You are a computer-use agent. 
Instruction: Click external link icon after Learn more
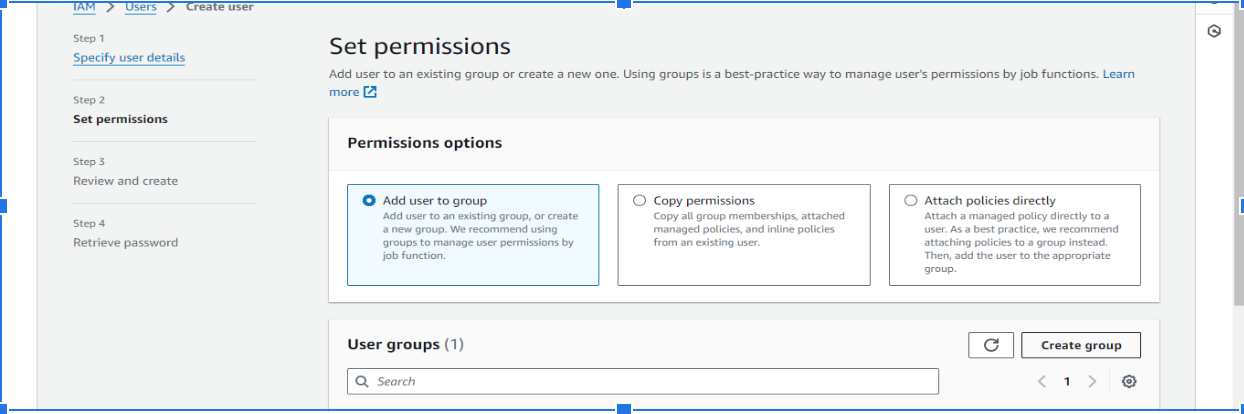370,92
